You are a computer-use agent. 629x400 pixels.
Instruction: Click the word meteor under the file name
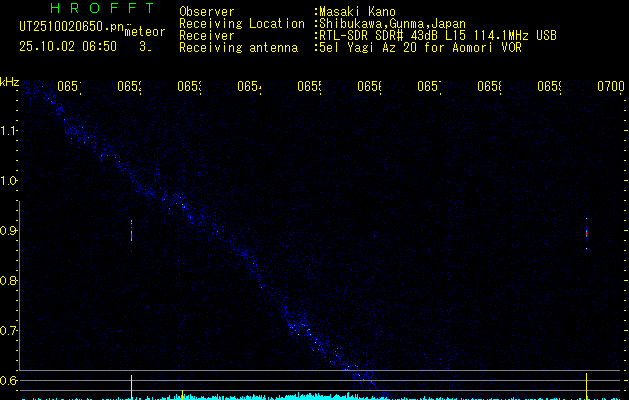[145, 32]
